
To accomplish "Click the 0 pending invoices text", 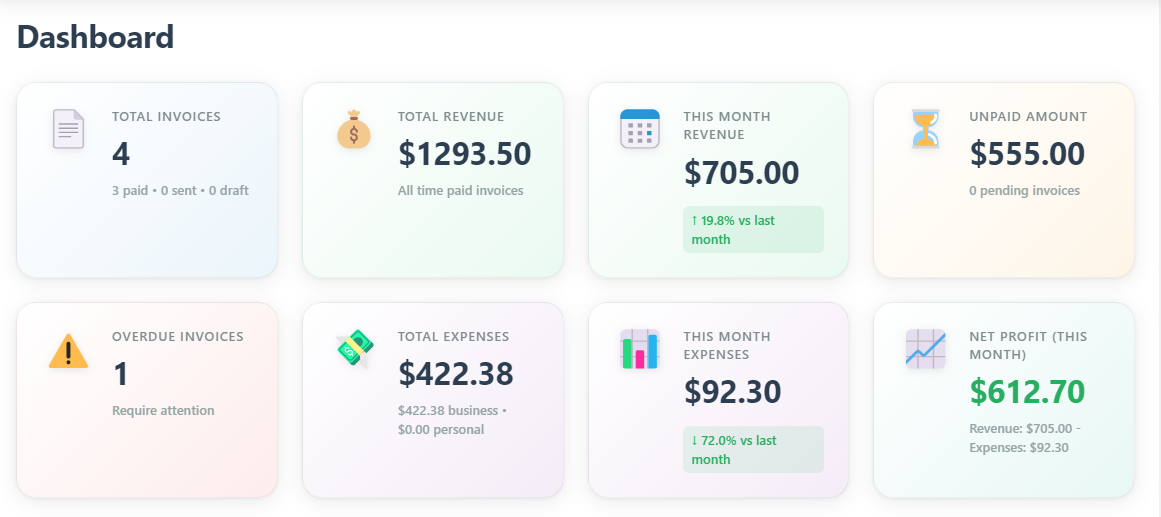I will coord(1024,191).
